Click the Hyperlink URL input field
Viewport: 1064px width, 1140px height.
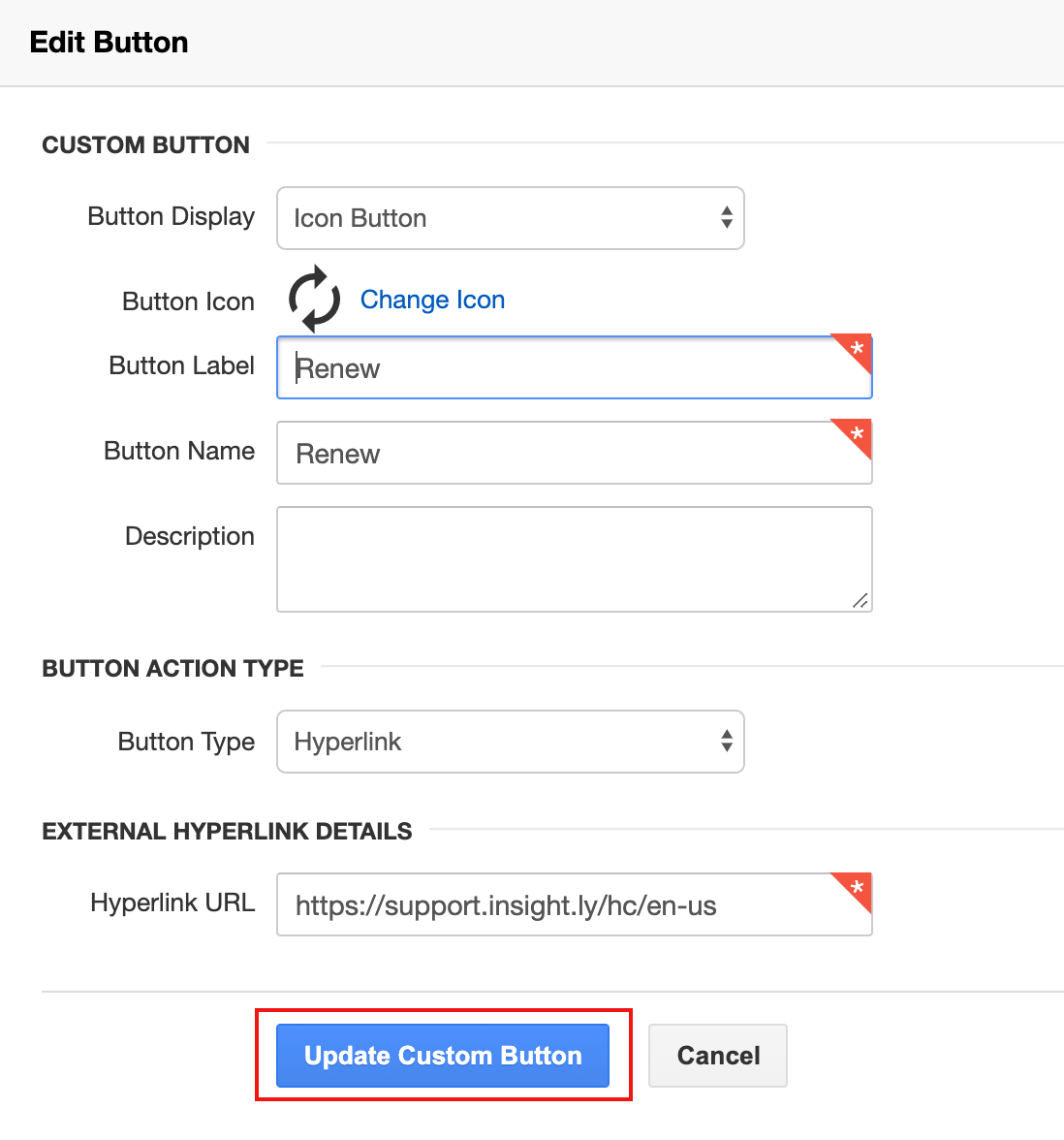tap(574, 904)
